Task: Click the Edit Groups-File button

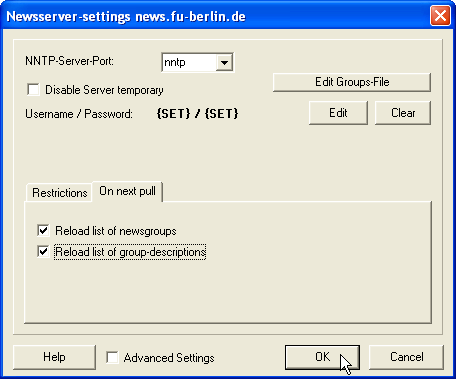Action: (x=352, y=82)
